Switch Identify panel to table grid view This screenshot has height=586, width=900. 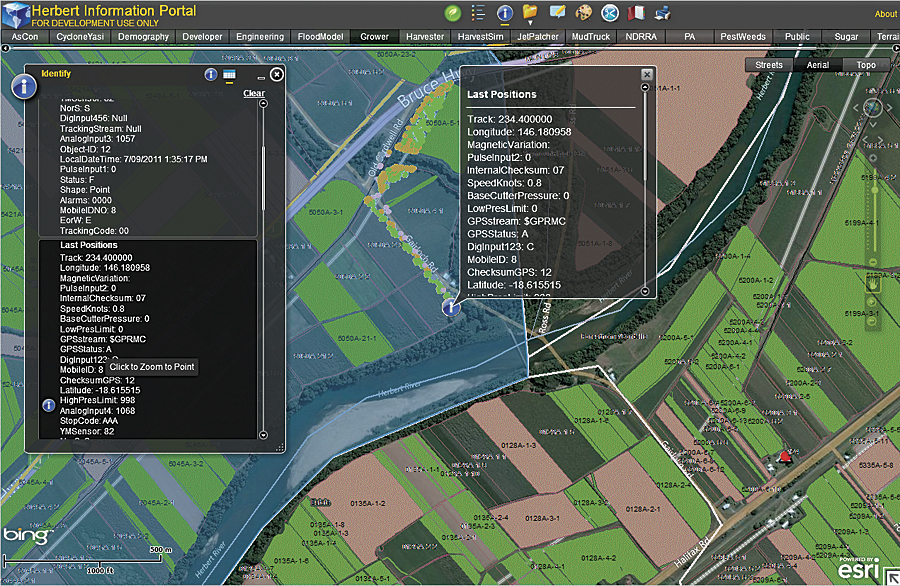click(x=229, y=75)
